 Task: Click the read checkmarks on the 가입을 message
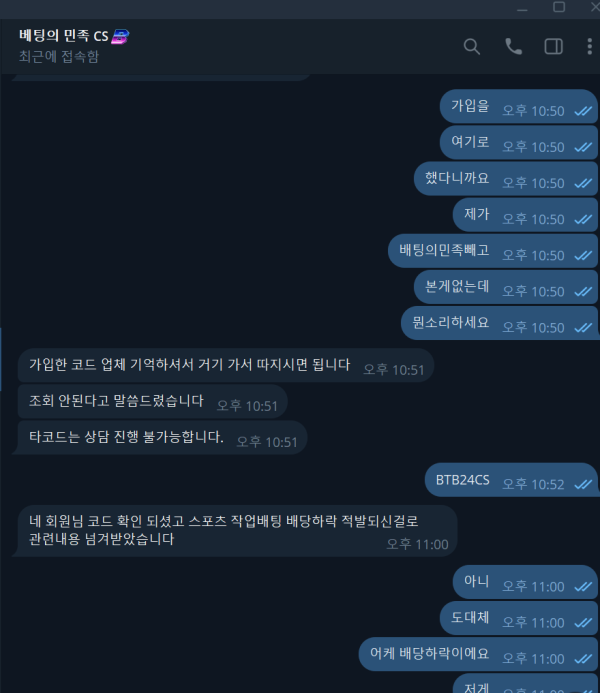tap(583, 111)
